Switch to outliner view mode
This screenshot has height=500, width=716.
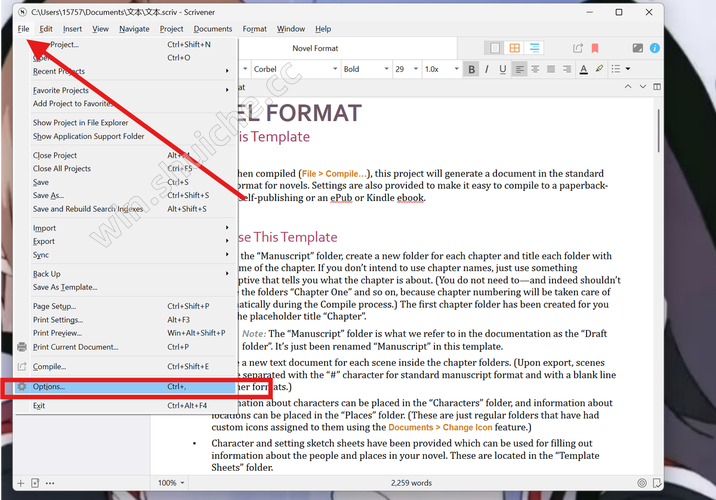tap(534, 48)
